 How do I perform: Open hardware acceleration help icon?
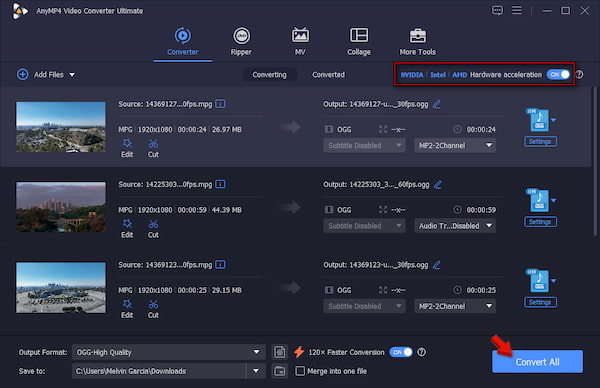click(579, 75)
